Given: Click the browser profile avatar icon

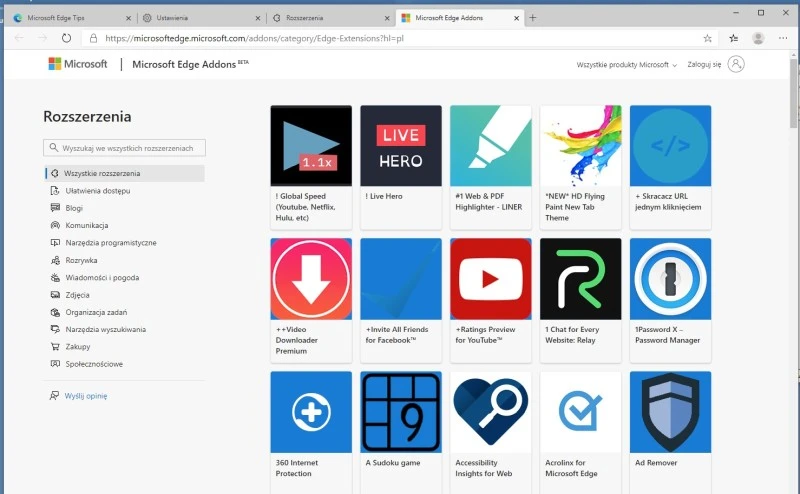Looking at the screenshot, I should point(758,38).
